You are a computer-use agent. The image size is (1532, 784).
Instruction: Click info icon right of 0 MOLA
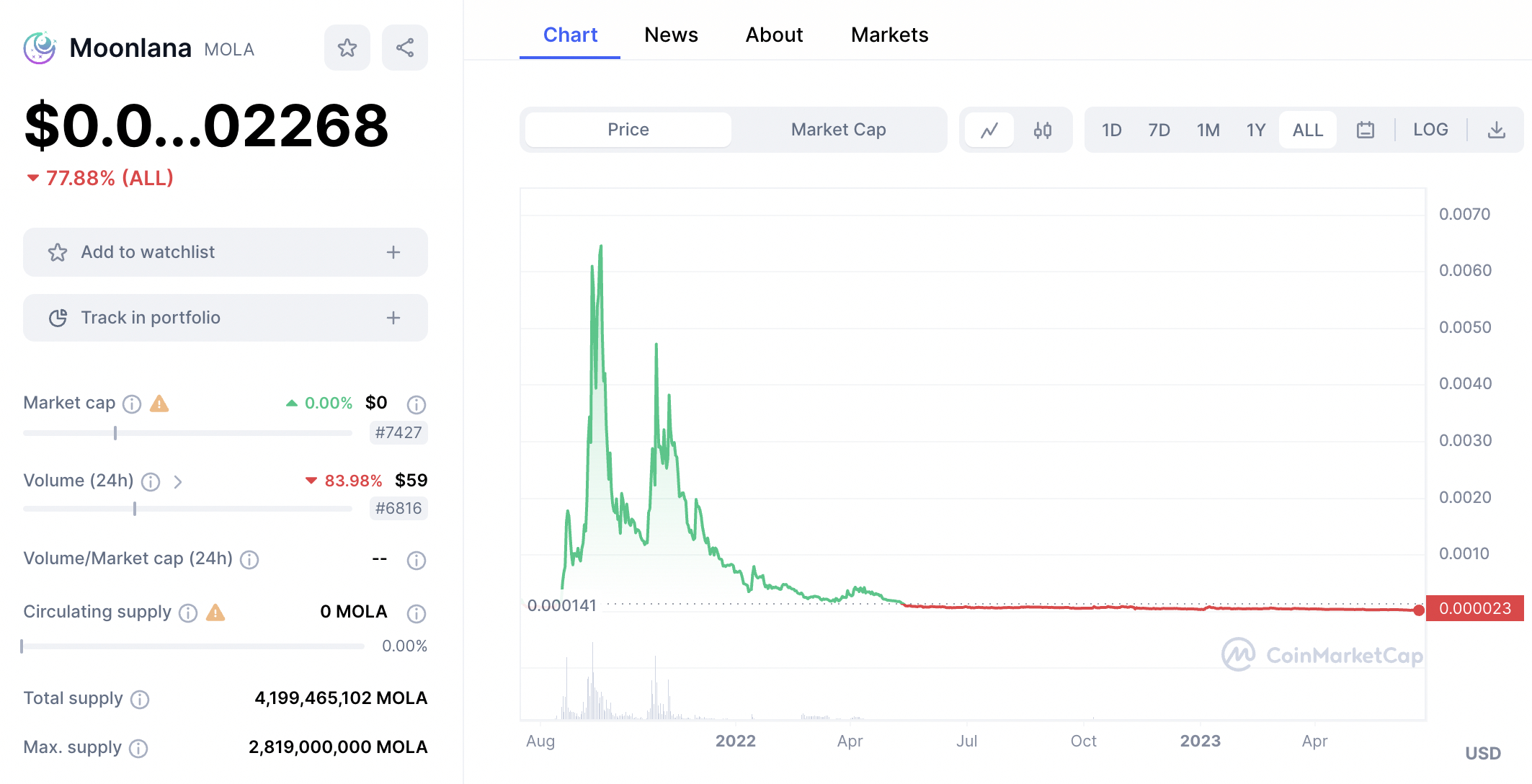(x=417, y=613)
